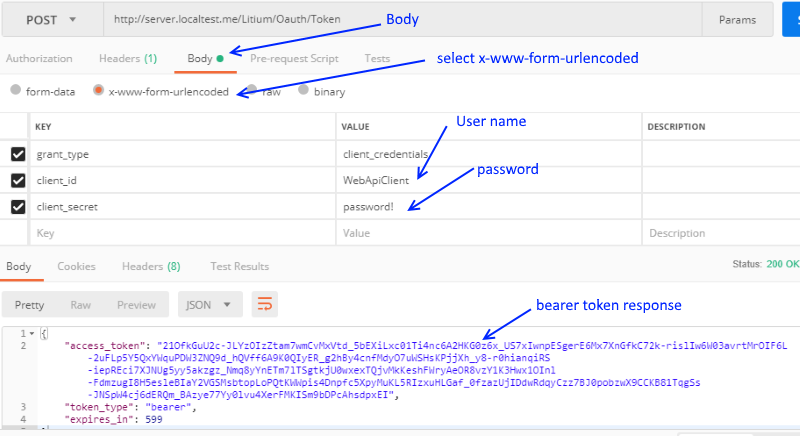The image size is (800, 436).
Task: Open the request Headers (1) tab
Action: coord(128,59)
